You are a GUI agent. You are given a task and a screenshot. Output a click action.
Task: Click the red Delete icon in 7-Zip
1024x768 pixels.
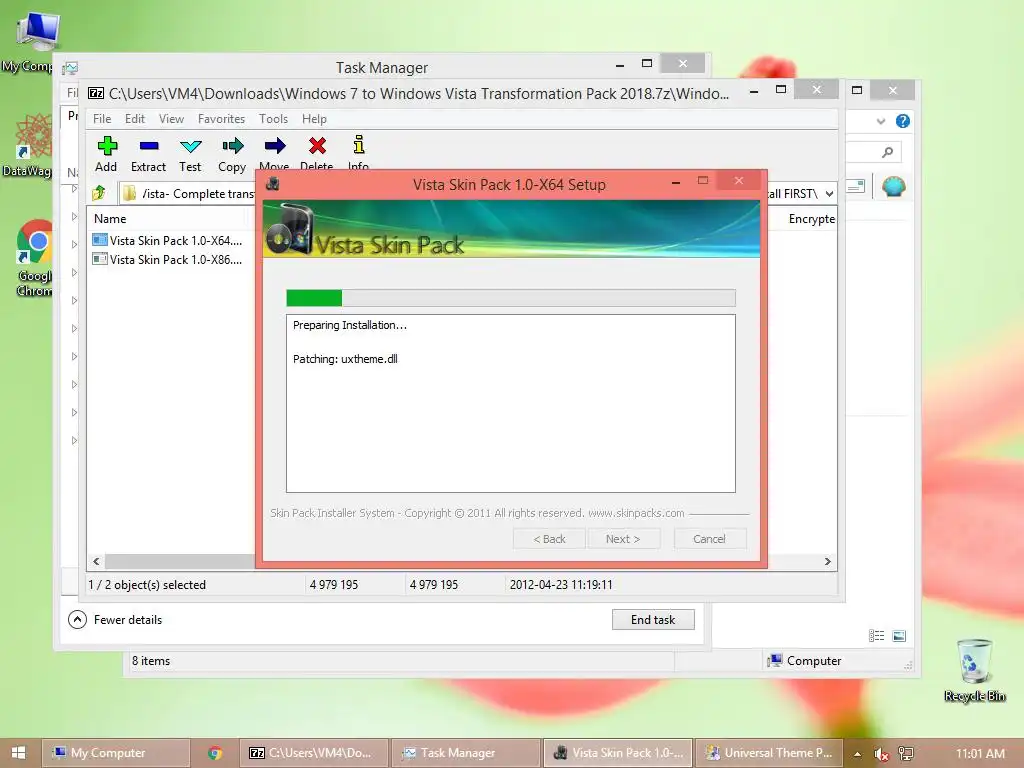317,146
